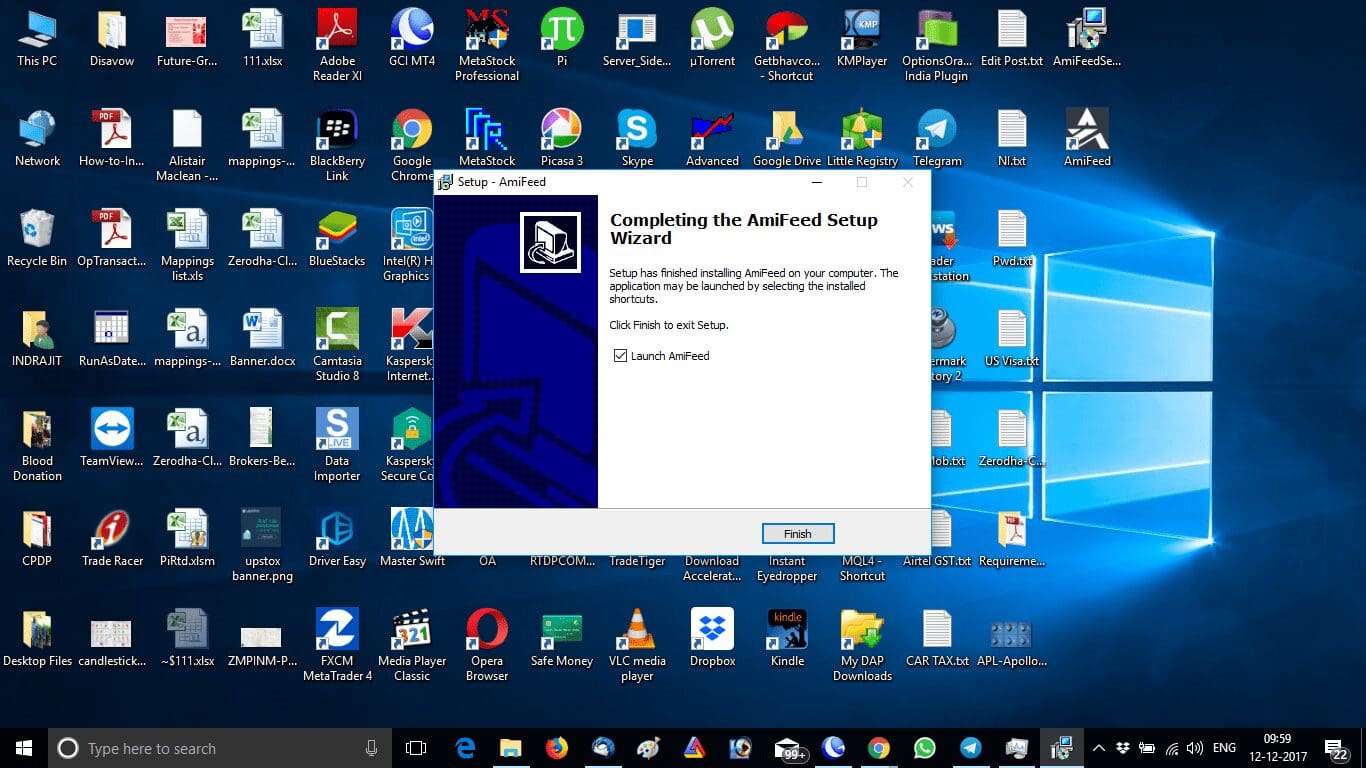Viewport: 1366px width, 768px height.
Task: Open File Explorer from taskbar
Action: click(511, 748)
